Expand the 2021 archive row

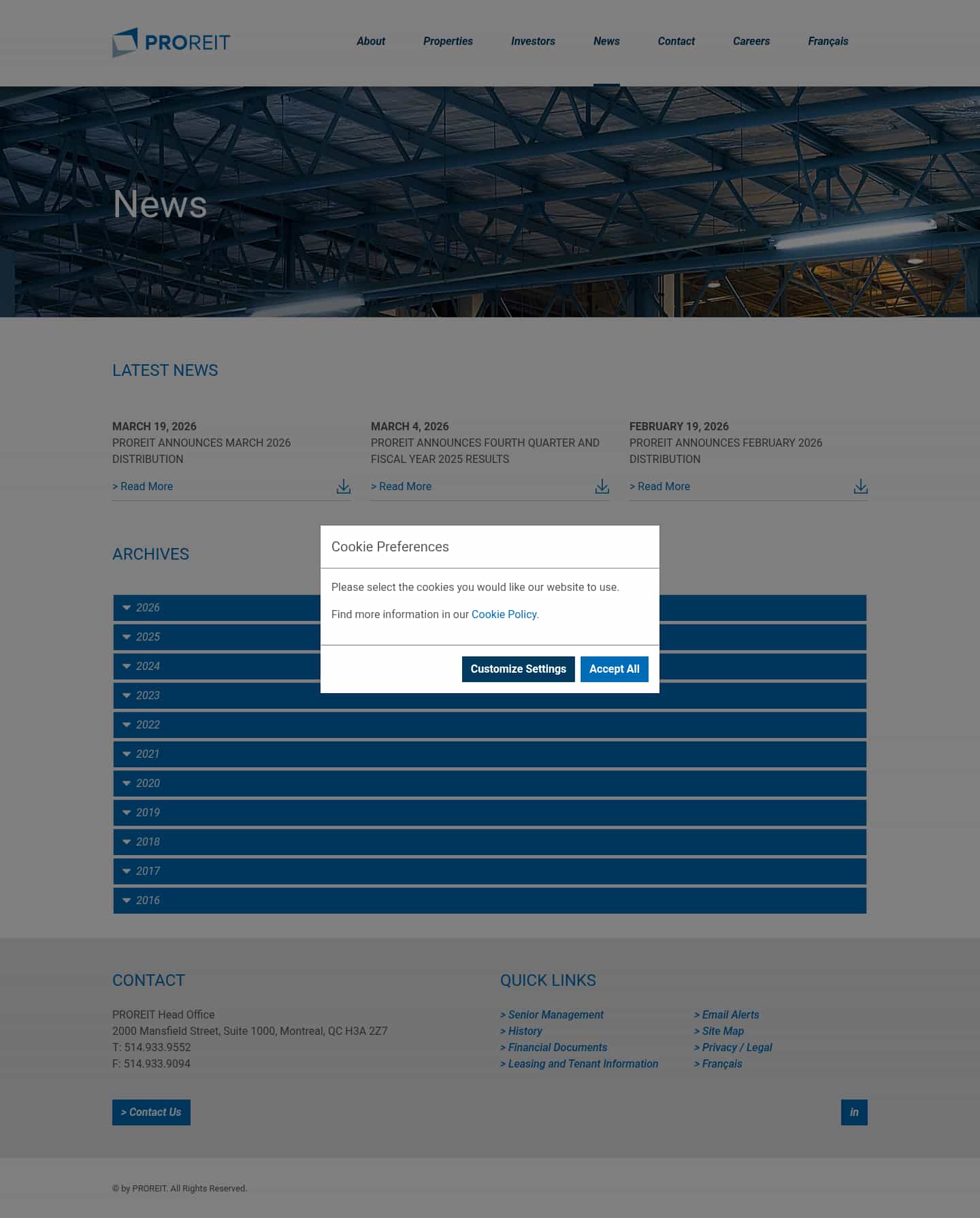tap(490, 754)
